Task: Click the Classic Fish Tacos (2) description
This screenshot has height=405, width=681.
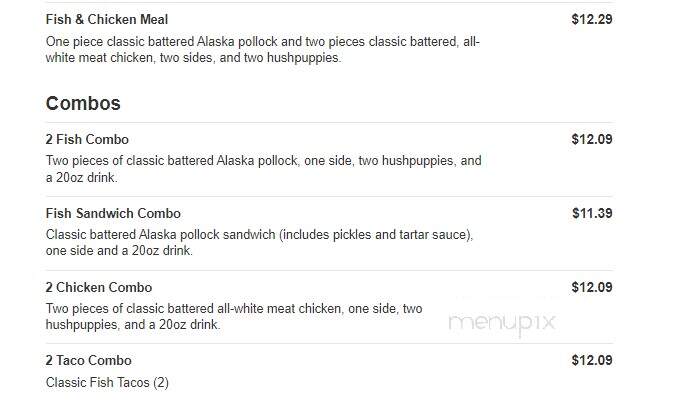Action: 107,382
